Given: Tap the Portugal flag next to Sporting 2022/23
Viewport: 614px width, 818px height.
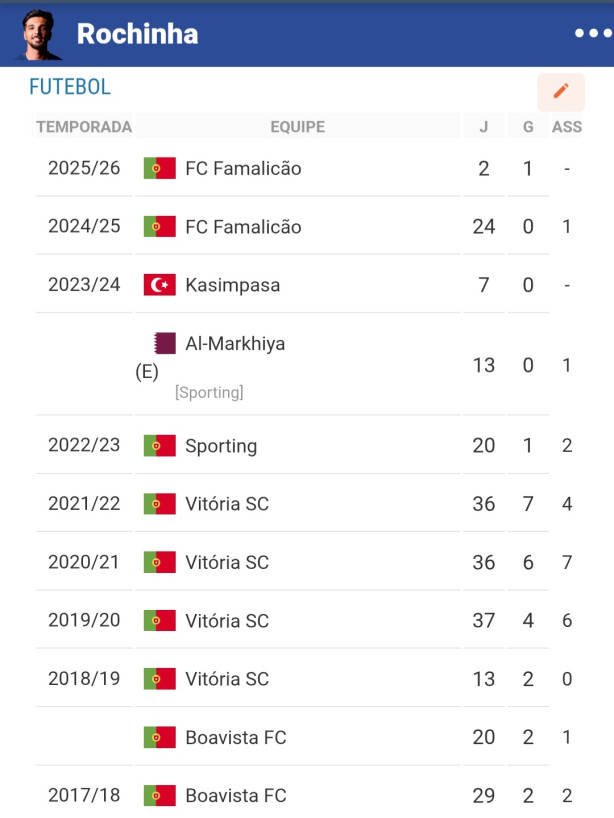Looking at the screenshot, I should click(x=160, y=446).
